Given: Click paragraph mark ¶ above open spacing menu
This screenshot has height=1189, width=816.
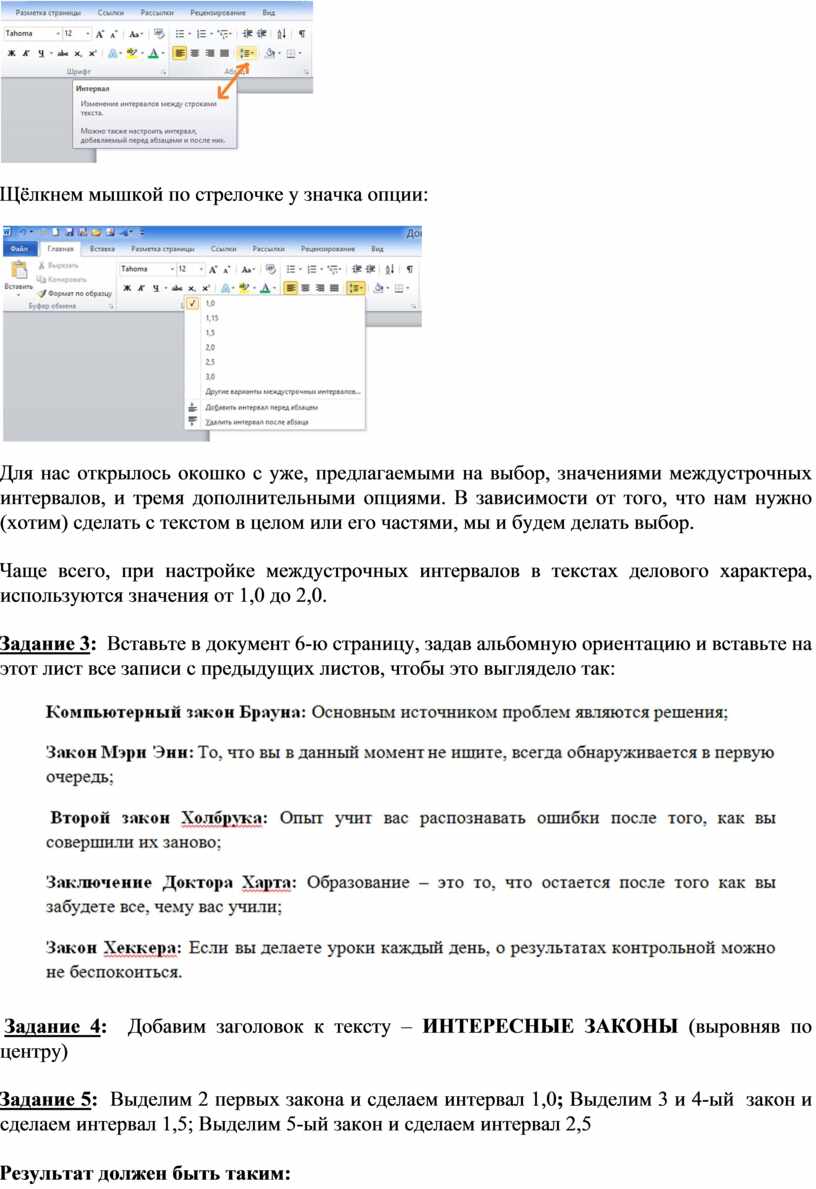Looking at the screenshot, I should tap(410, 269).
